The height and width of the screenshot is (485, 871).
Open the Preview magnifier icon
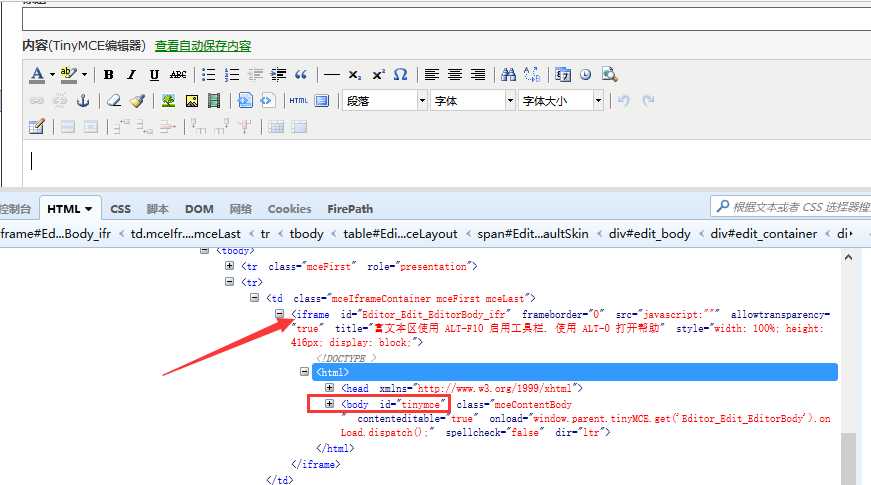609,75
